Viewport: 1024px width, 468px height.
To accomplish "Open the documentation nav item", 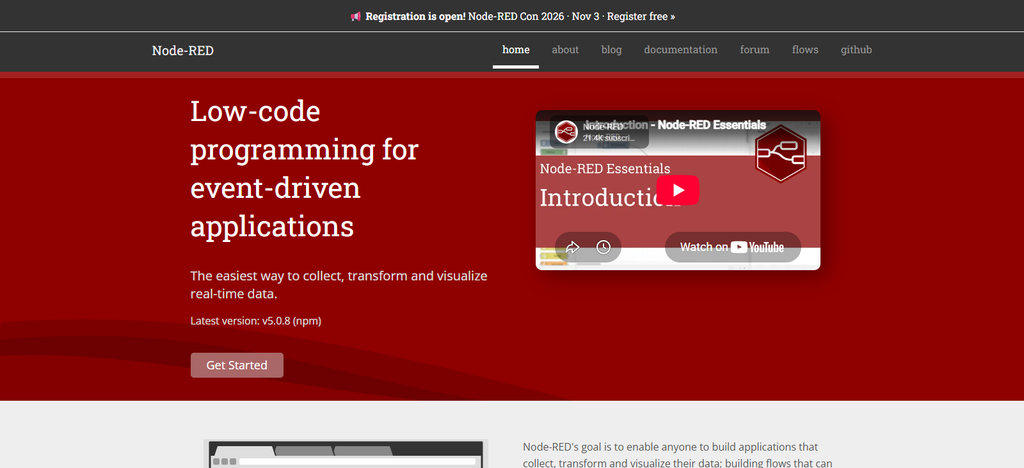I will pyautogui.click(x=680, y=50).
